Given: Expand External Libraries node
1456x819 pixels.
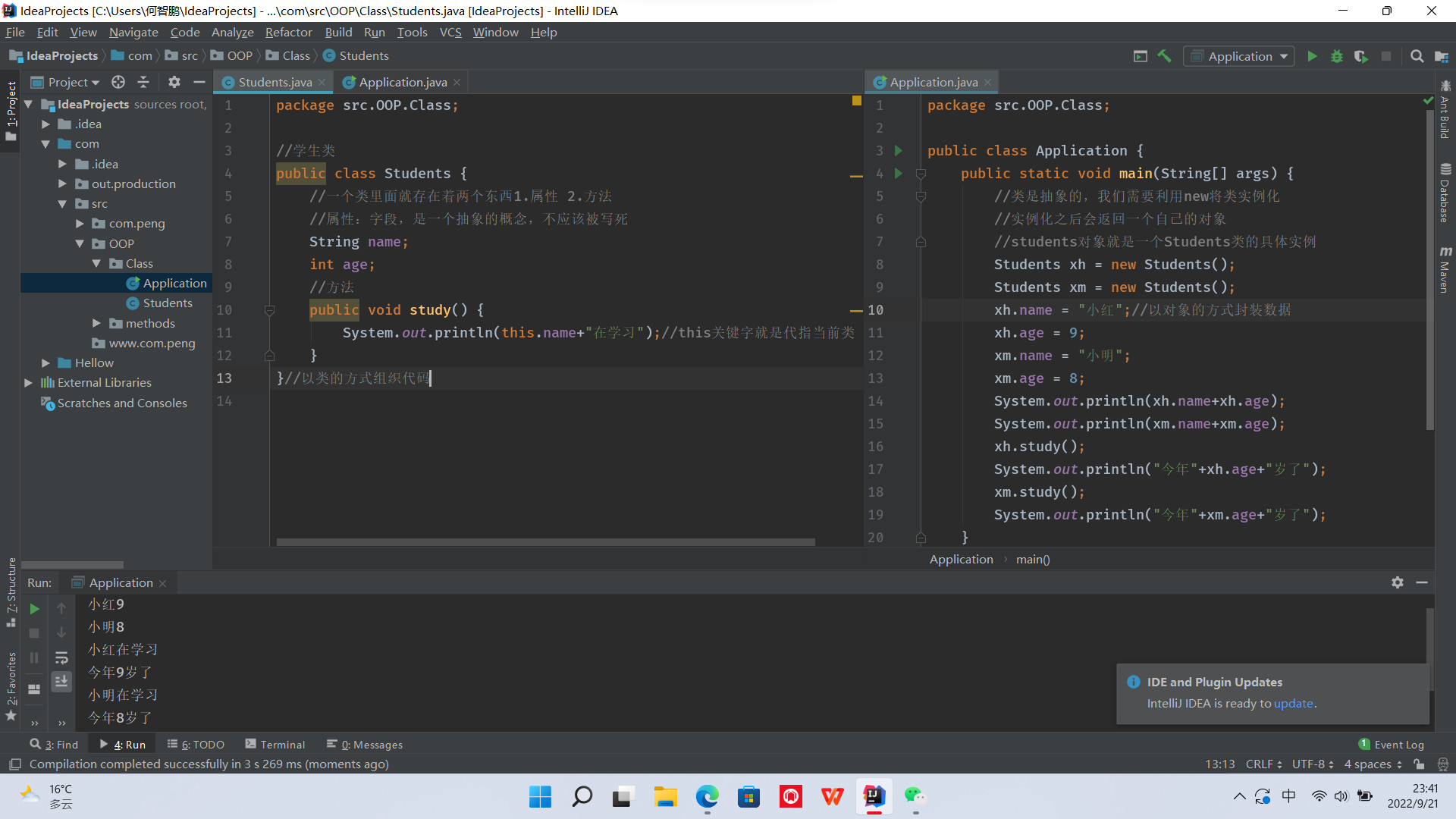Looking at the screenshot, I should pyautogui.click(x=28, y=383).
